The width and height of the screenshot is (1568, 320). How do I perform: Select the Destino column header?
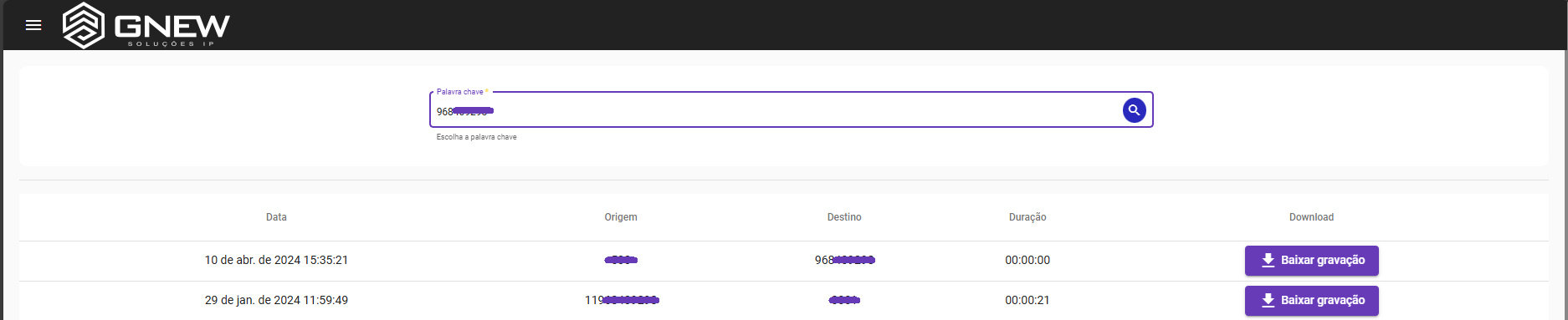[x=844, y=217]
